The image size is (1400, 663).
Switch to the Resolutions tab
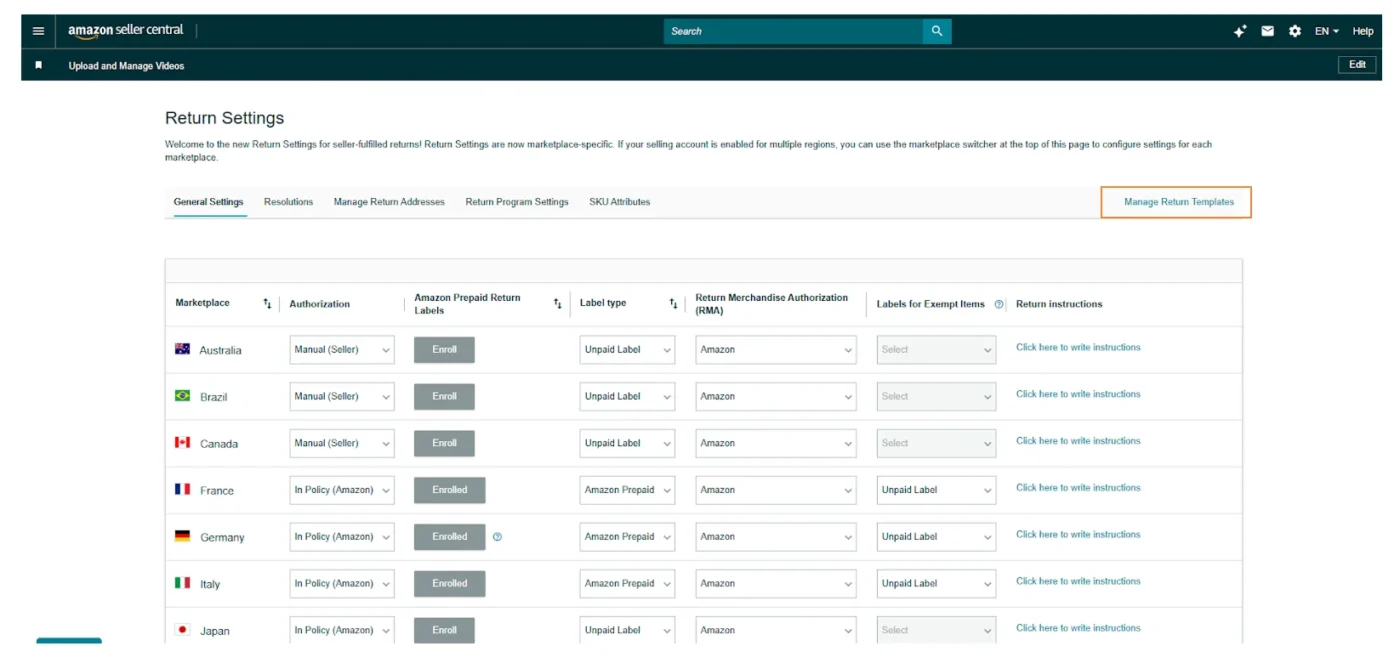click(x=288, y=202)
